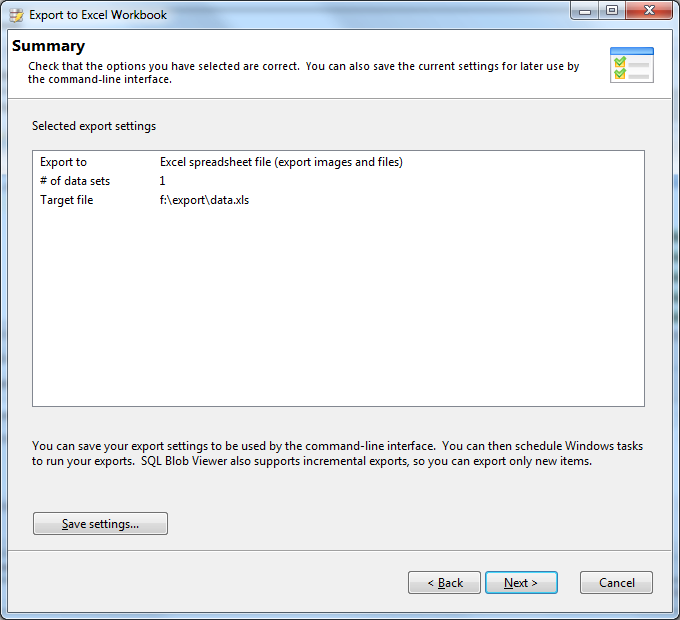Click the "Export to Excel Workbook" title text
680x620 pixels.
(x=98, y=15)
